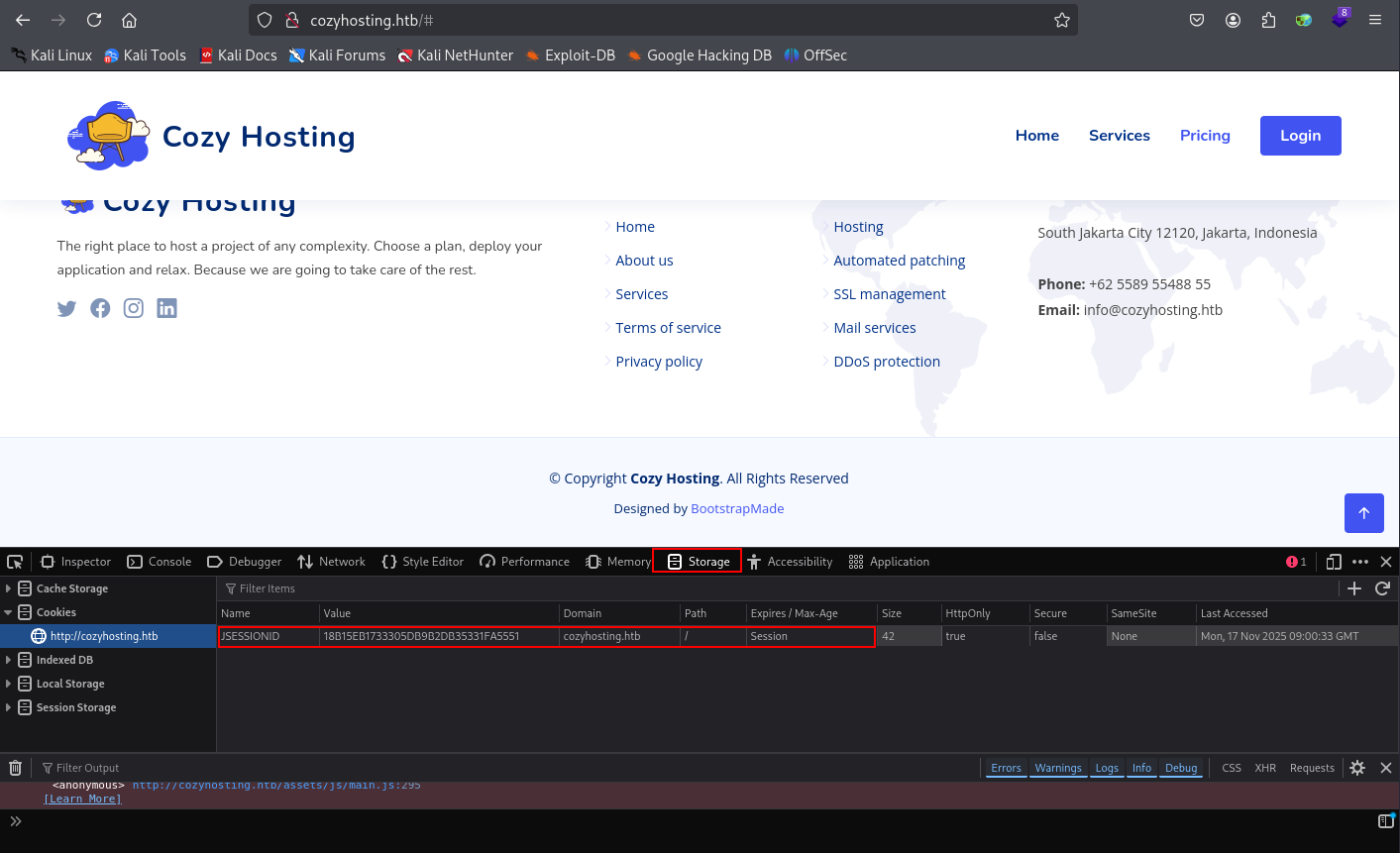
Task: Toggle the Debug console filter
Action: (1181, 768)
